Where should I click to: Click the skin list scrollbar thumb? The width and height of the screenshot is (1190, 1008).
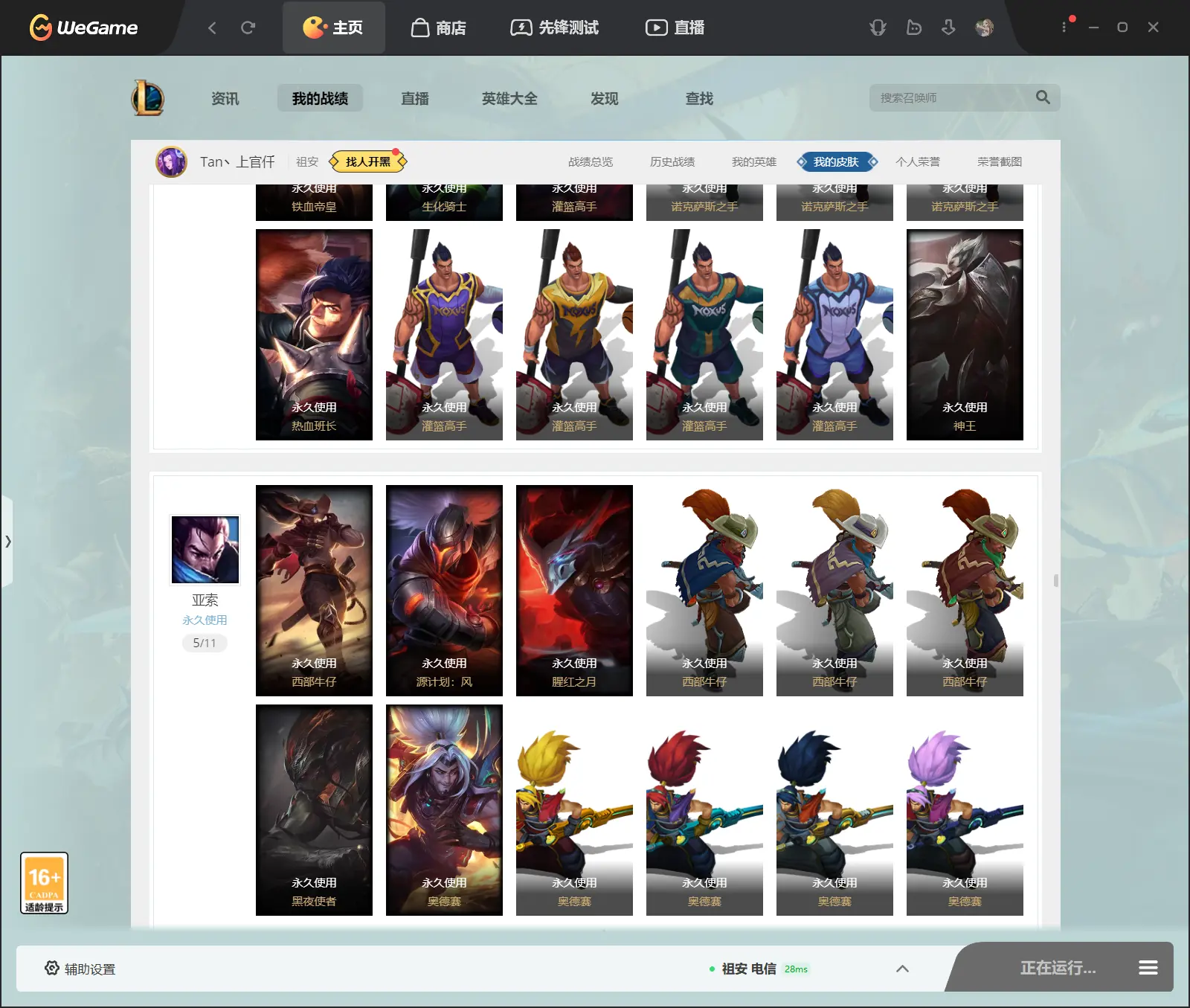click(x=1055, y=580)
